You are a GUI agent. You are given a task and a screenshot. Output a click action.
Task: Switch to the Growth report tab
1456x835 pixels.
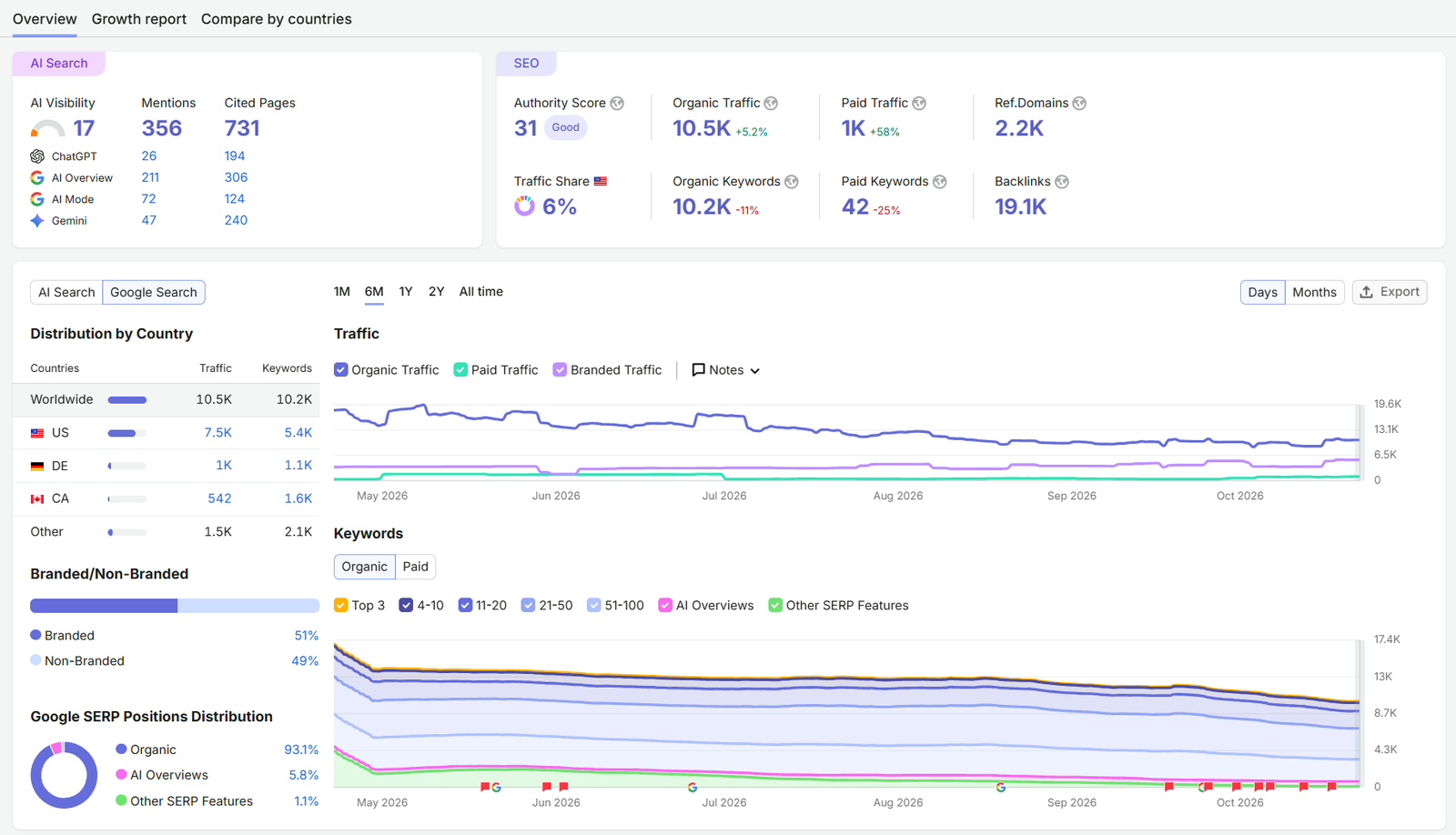point(139,19)
